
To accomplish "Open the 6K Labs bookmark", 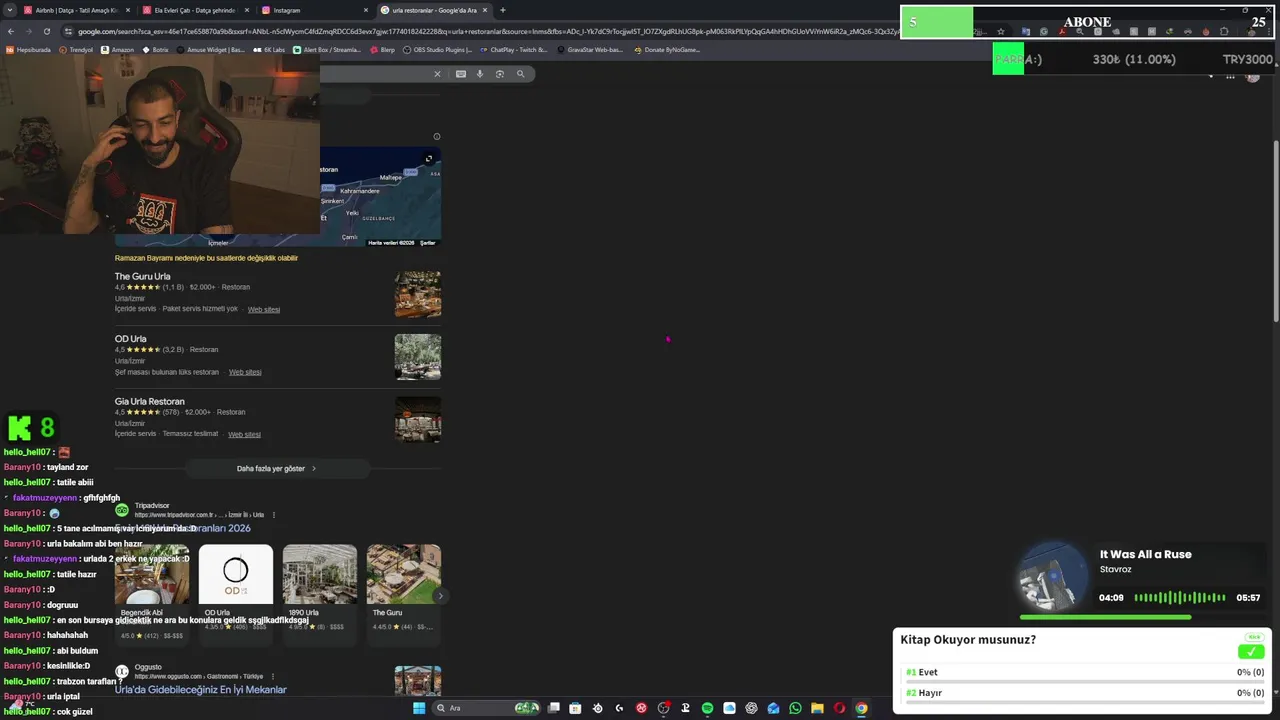I will pyautogui.click(x=269, y=50).
